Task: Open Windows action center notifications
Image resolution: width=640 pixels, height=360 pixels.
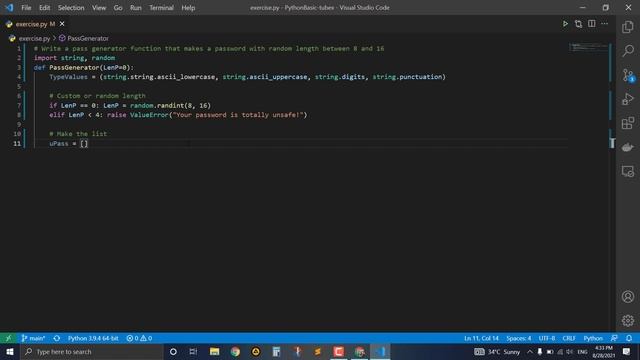Action: click(x=627, y=352)
